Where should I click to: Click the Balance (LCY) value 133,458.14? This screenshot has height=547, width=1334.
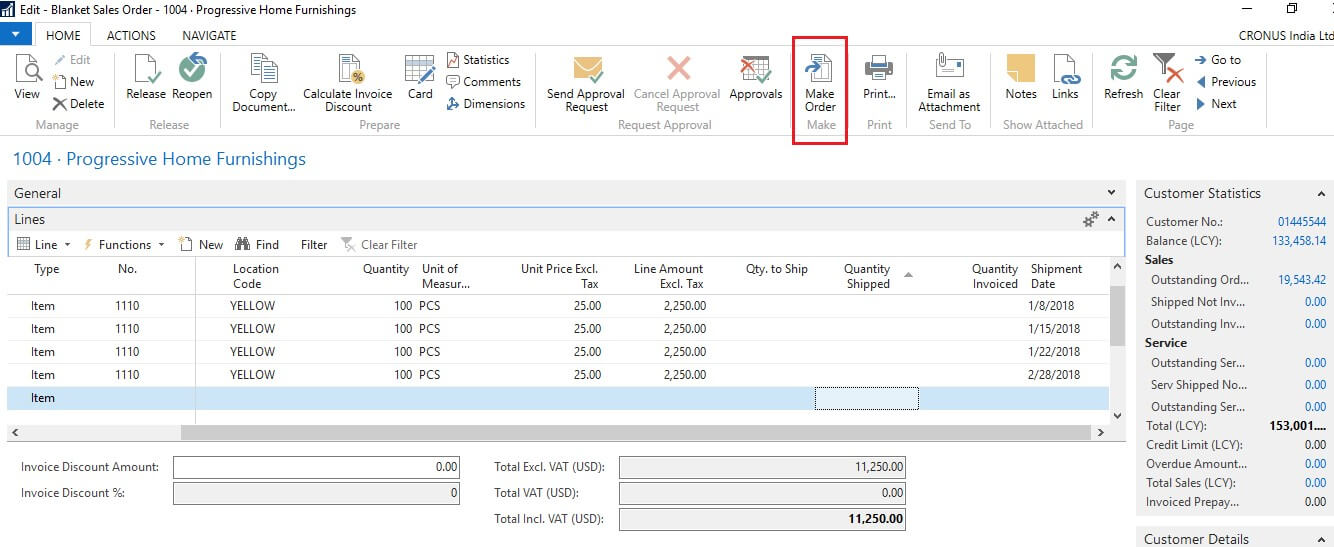pos(1299,241)
